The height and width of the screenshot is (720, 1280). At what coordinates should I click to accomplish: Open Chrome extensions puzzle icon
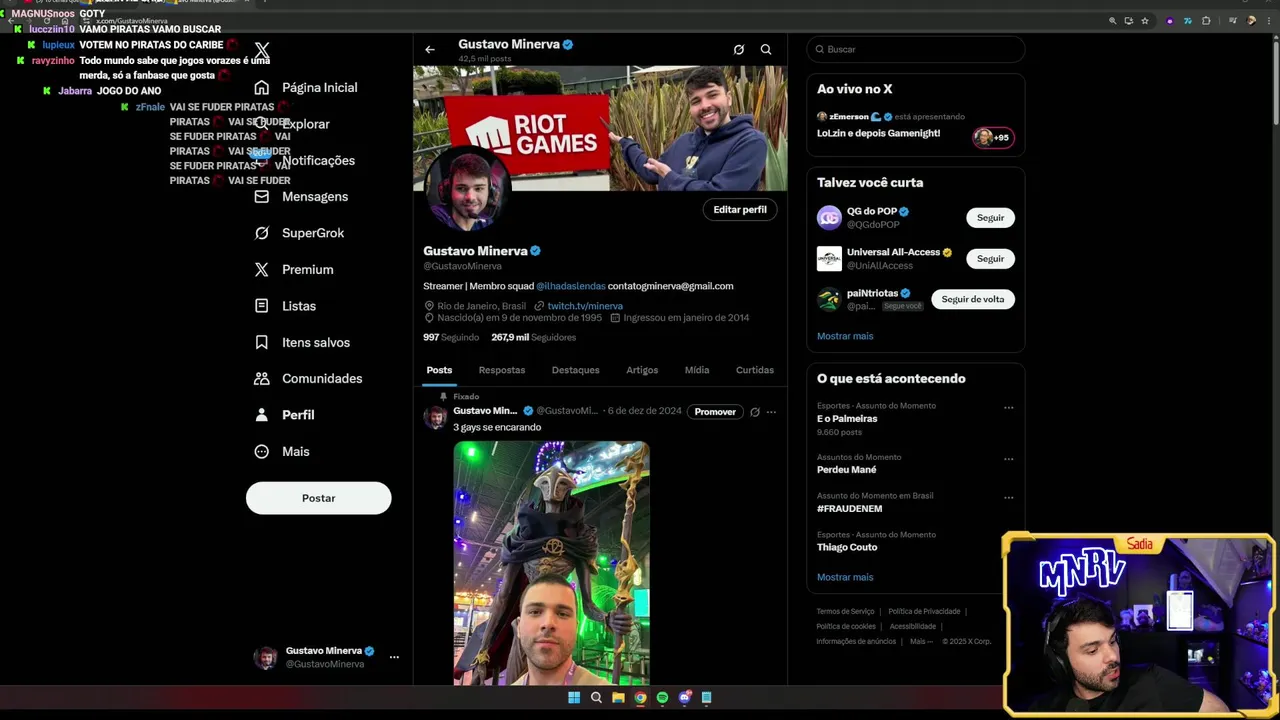[x=1206, y=20]
